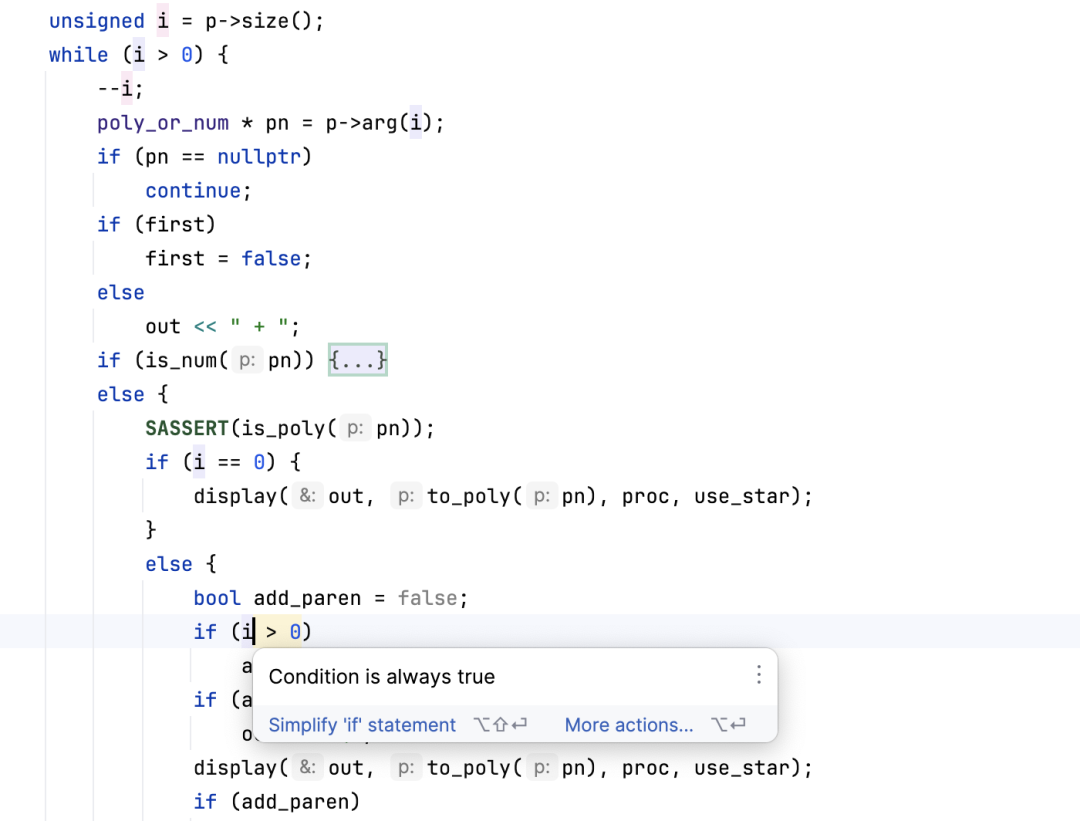This screenshot has height=821, width=1080.
Task: Click 'Condition is always true' message
Action: [x=382, y=677]
